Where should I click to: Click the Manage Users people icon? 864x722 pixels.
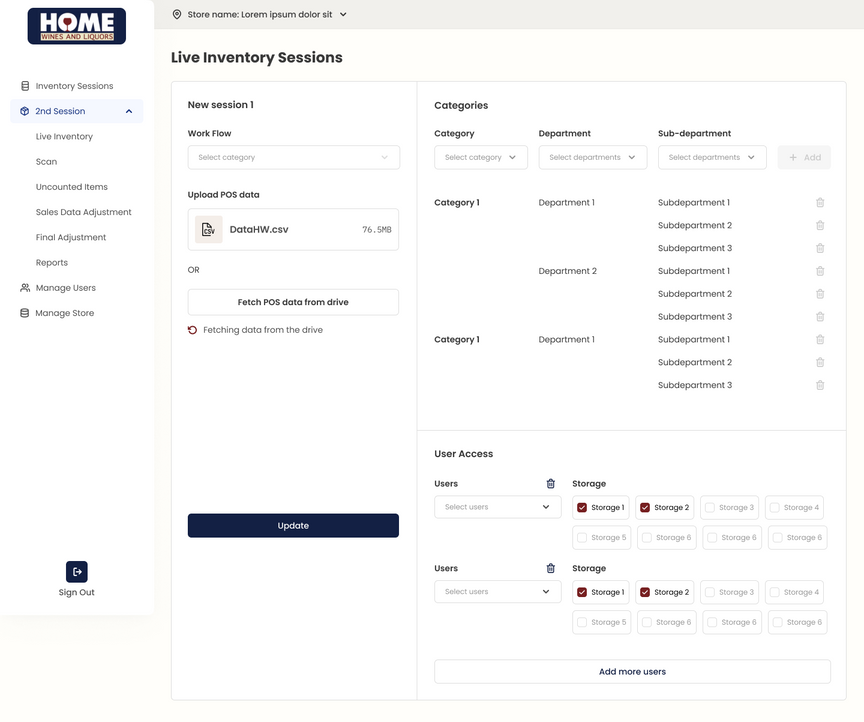pos(25,288)
